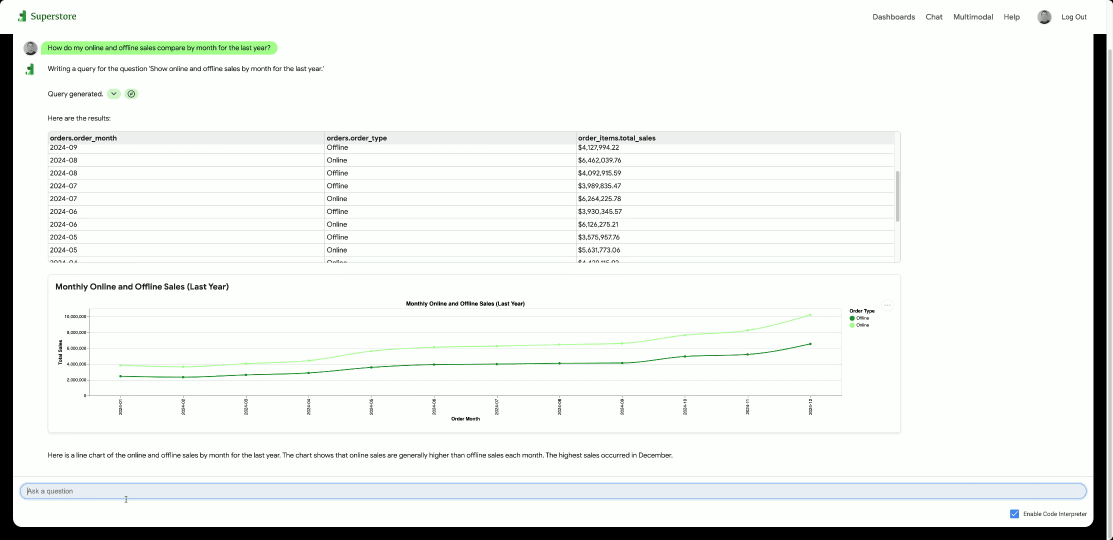
Task: Click the Log Out link
Action: pyautogui.click(x=1074, y=17)
